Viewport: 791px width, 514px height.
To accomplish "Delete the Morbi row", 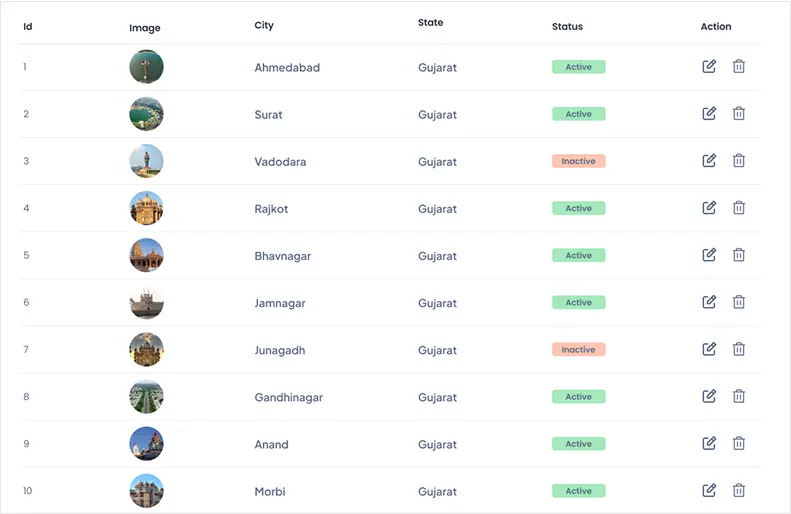I will click(739, 490).
